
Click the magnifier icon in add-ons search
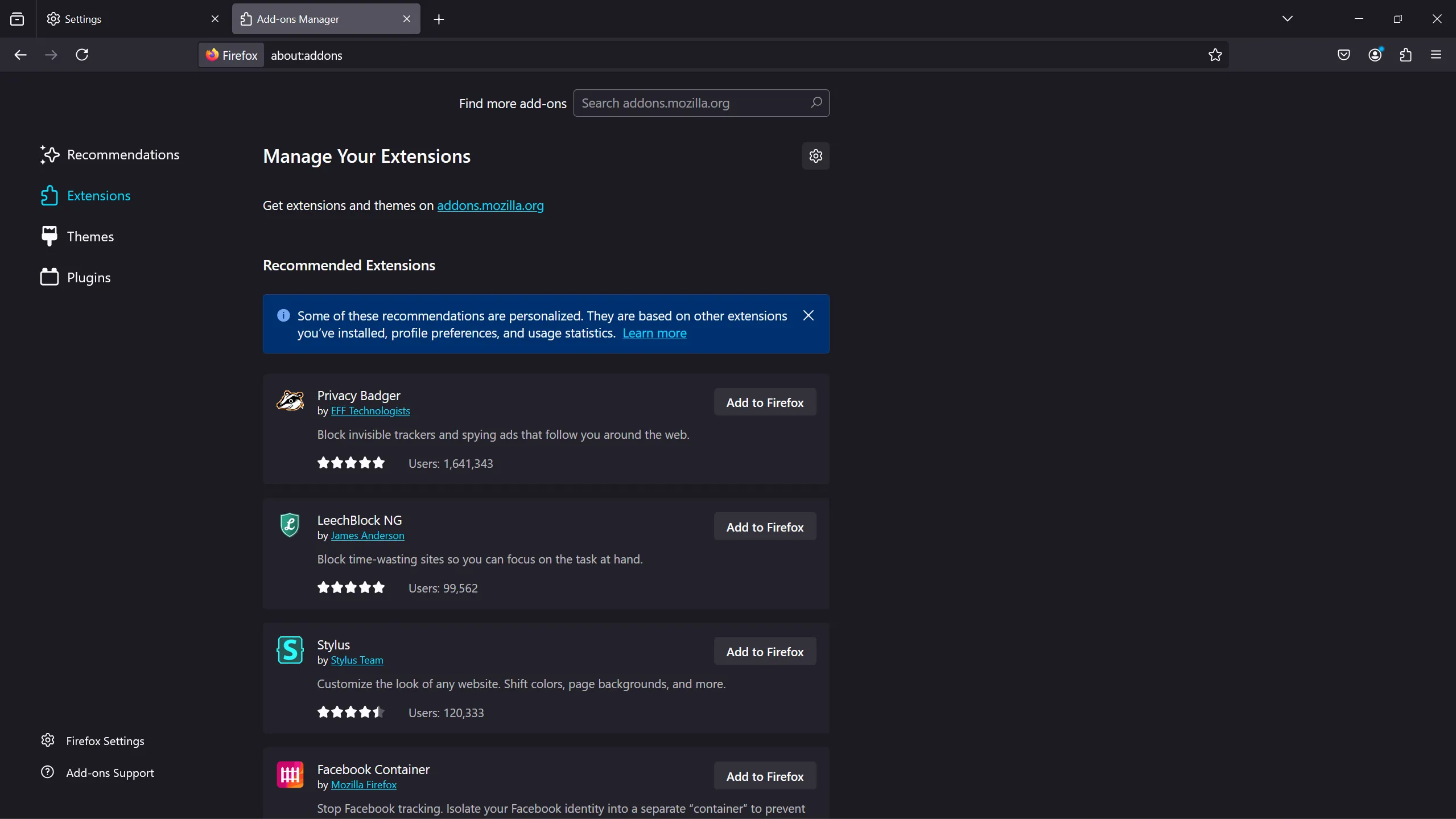coord(816,103)
